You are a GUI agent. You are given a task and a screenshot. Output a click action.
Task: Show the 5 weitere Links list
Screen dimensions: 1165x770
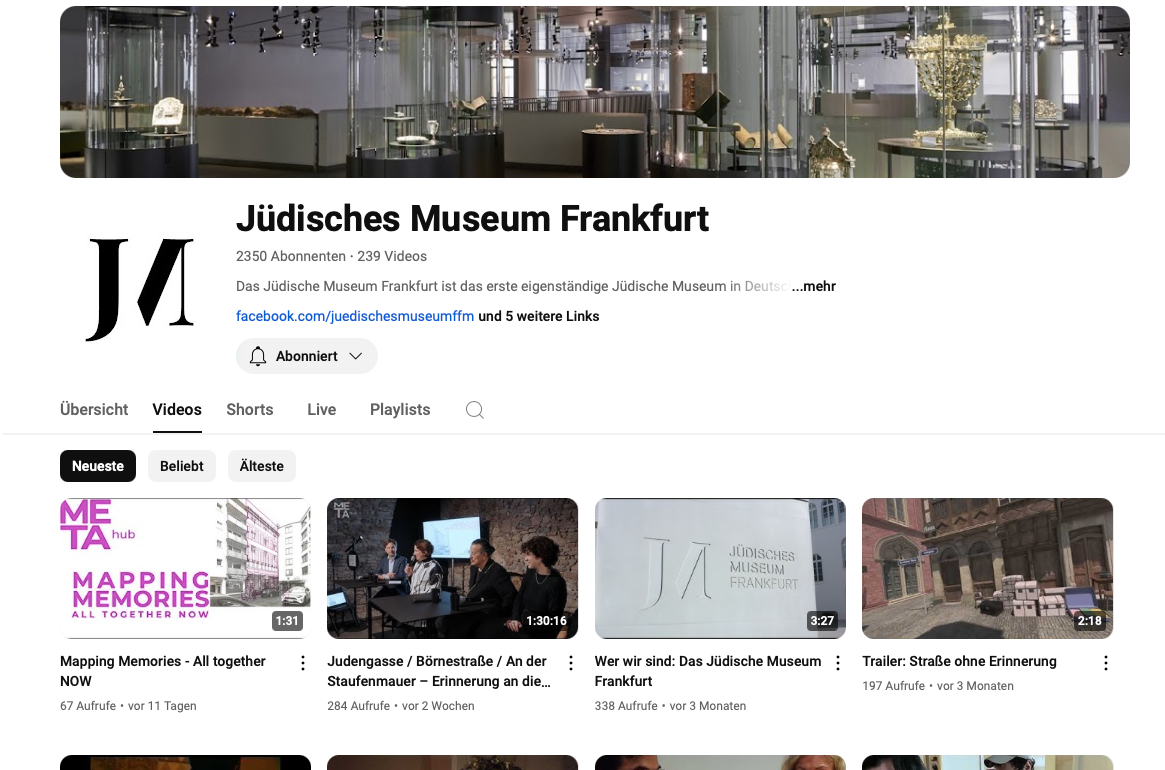[x=539, y=316]
